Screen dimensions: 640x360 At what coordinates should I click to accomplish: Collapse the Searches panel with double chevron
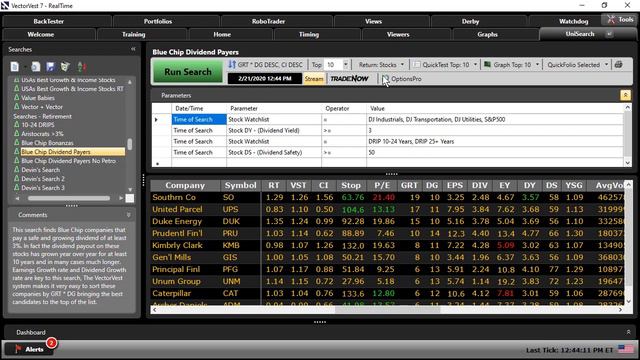133,49
